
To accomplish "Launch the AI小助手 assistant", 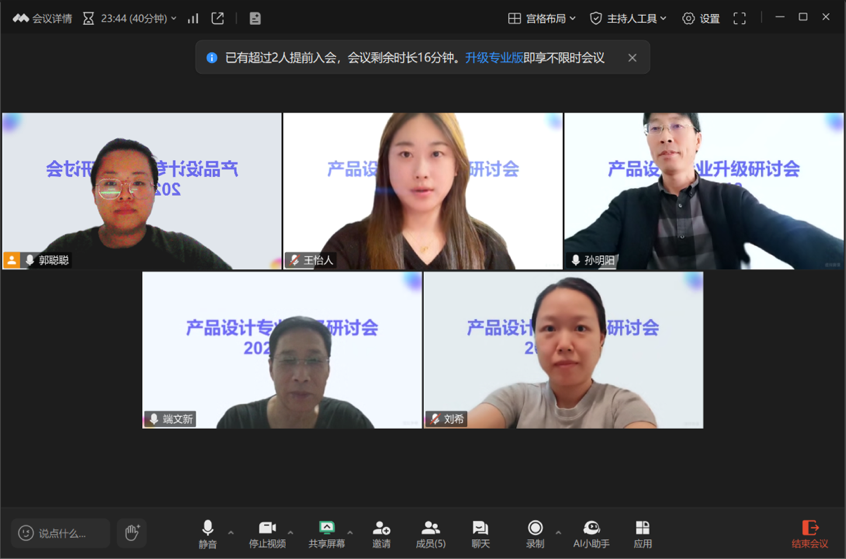I will [x=591, y=533].
